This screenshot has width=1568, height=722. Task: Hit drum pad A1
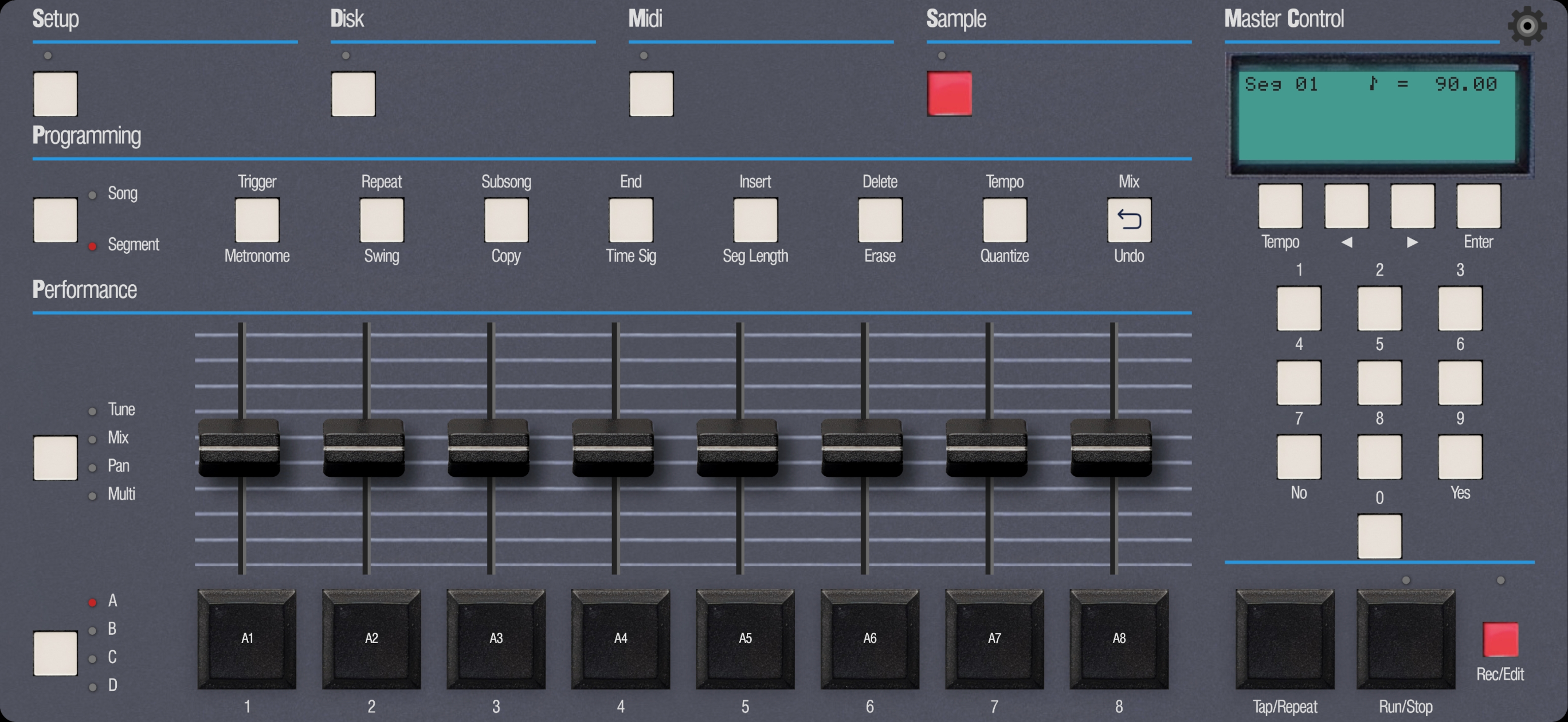coord(246,638)
